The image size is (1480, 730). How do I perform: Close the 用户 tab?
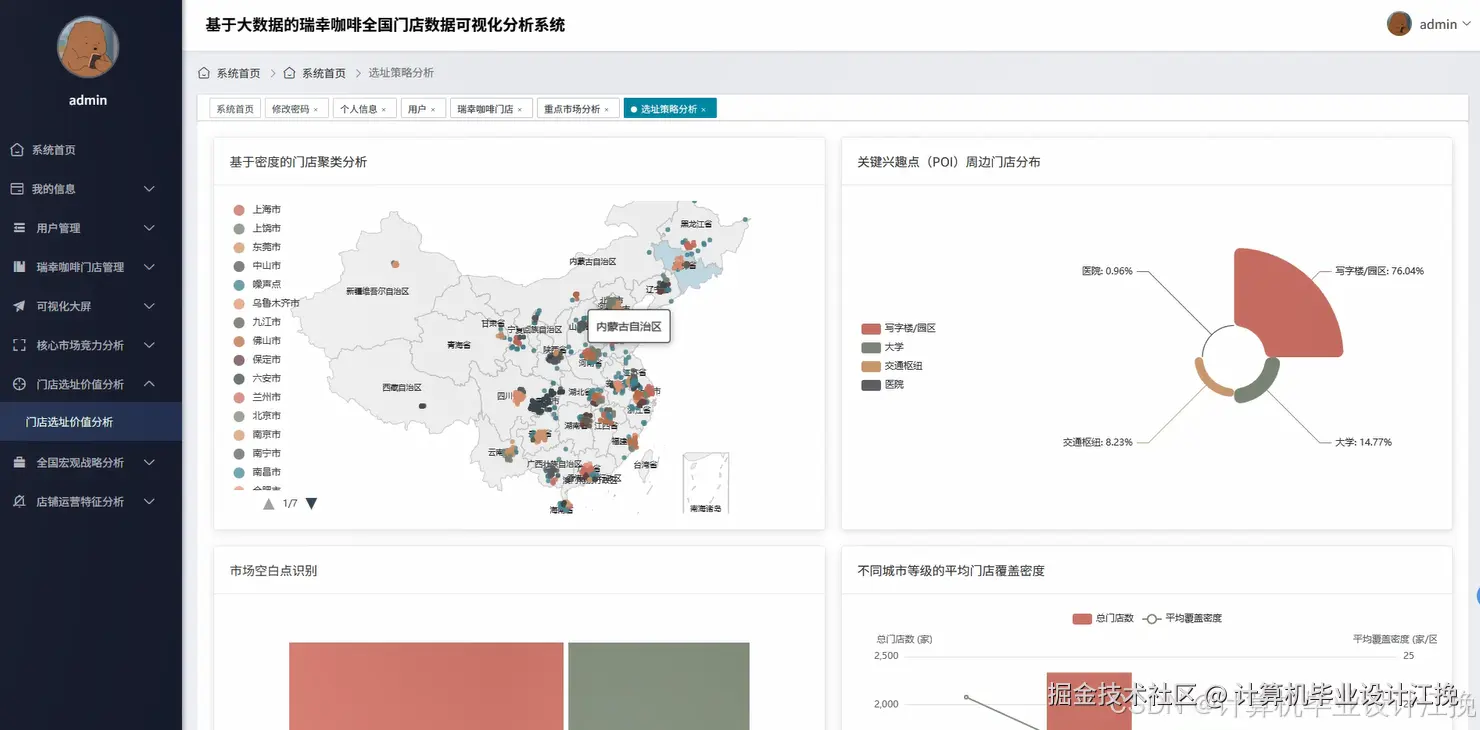point(433,110)
